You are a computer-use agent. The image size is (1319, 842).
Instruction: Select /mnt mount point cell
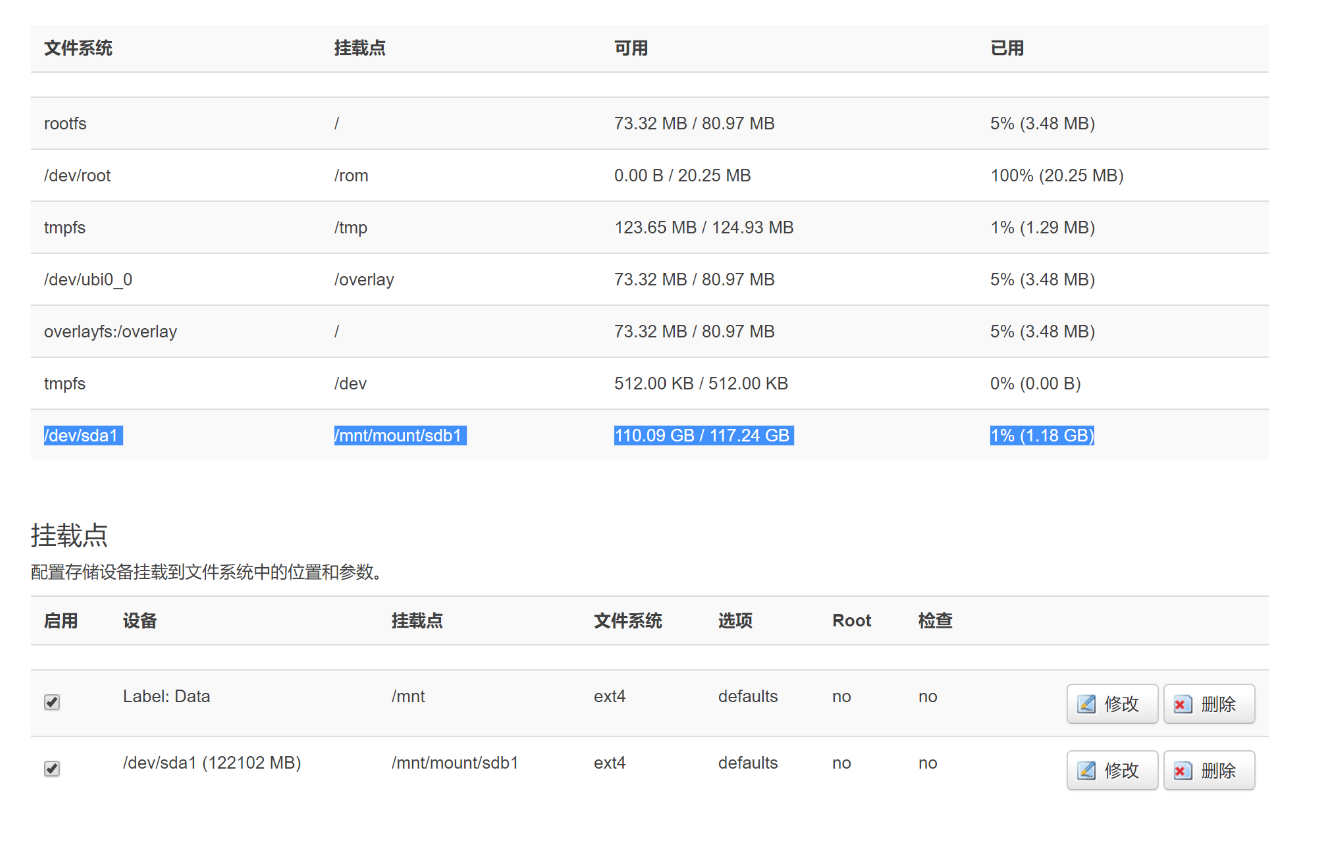click(408, 697)
